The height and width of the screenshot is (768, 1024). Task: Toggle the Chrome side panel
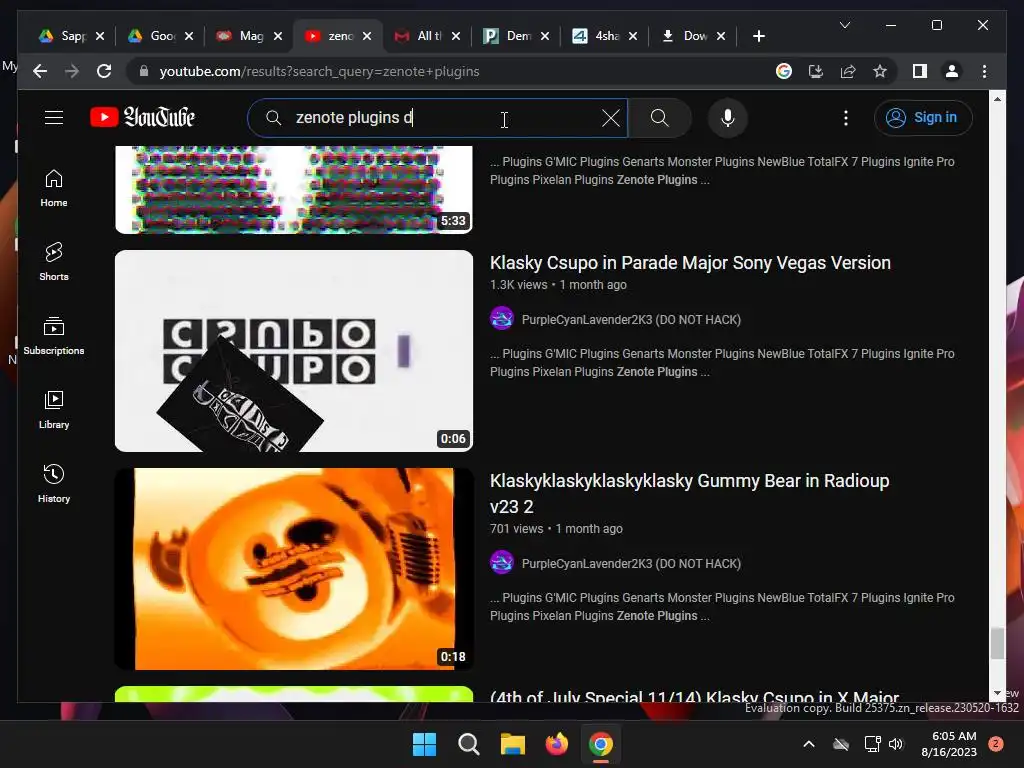tap(920, 71)
